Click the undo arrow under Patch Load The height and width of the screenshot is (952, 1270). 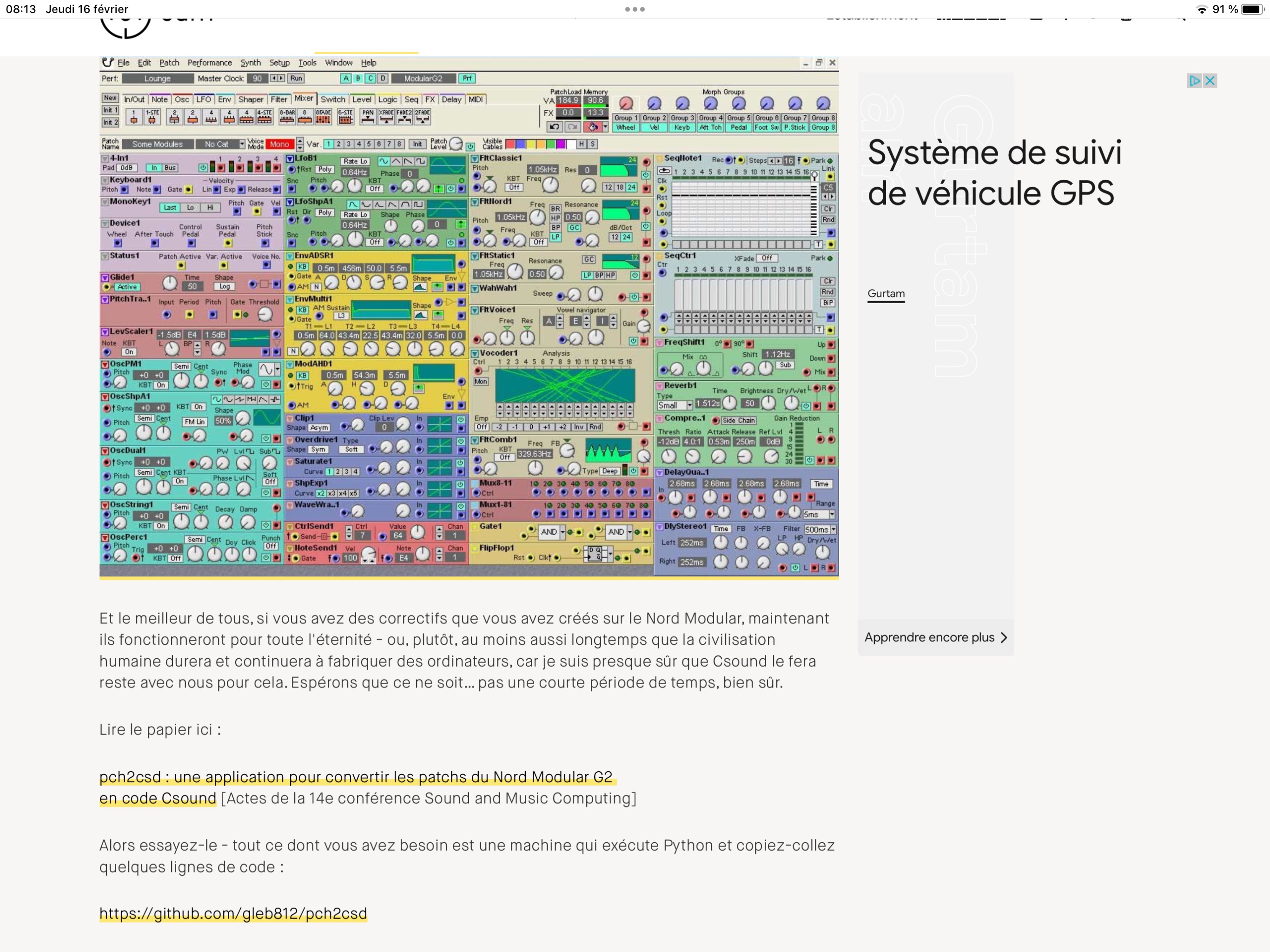click(554, 127)
